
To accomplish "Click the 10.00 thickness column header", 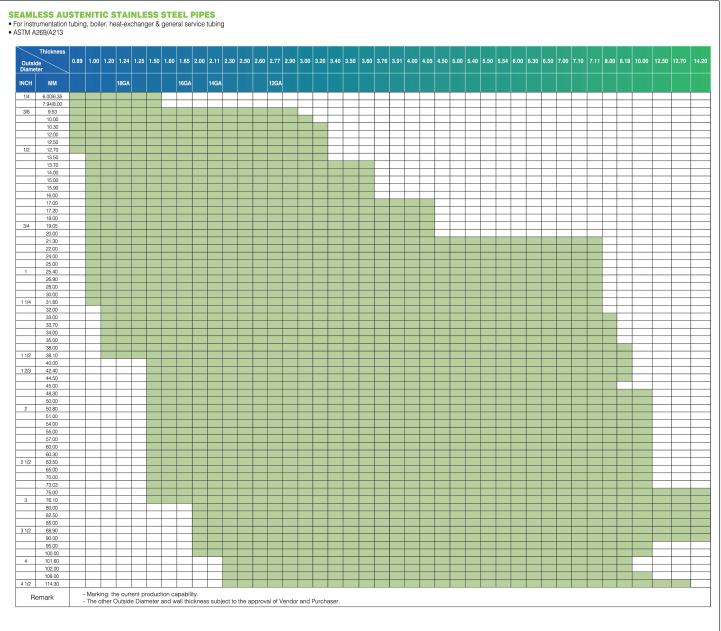I will pyautogui.click(x=642, y=62).
